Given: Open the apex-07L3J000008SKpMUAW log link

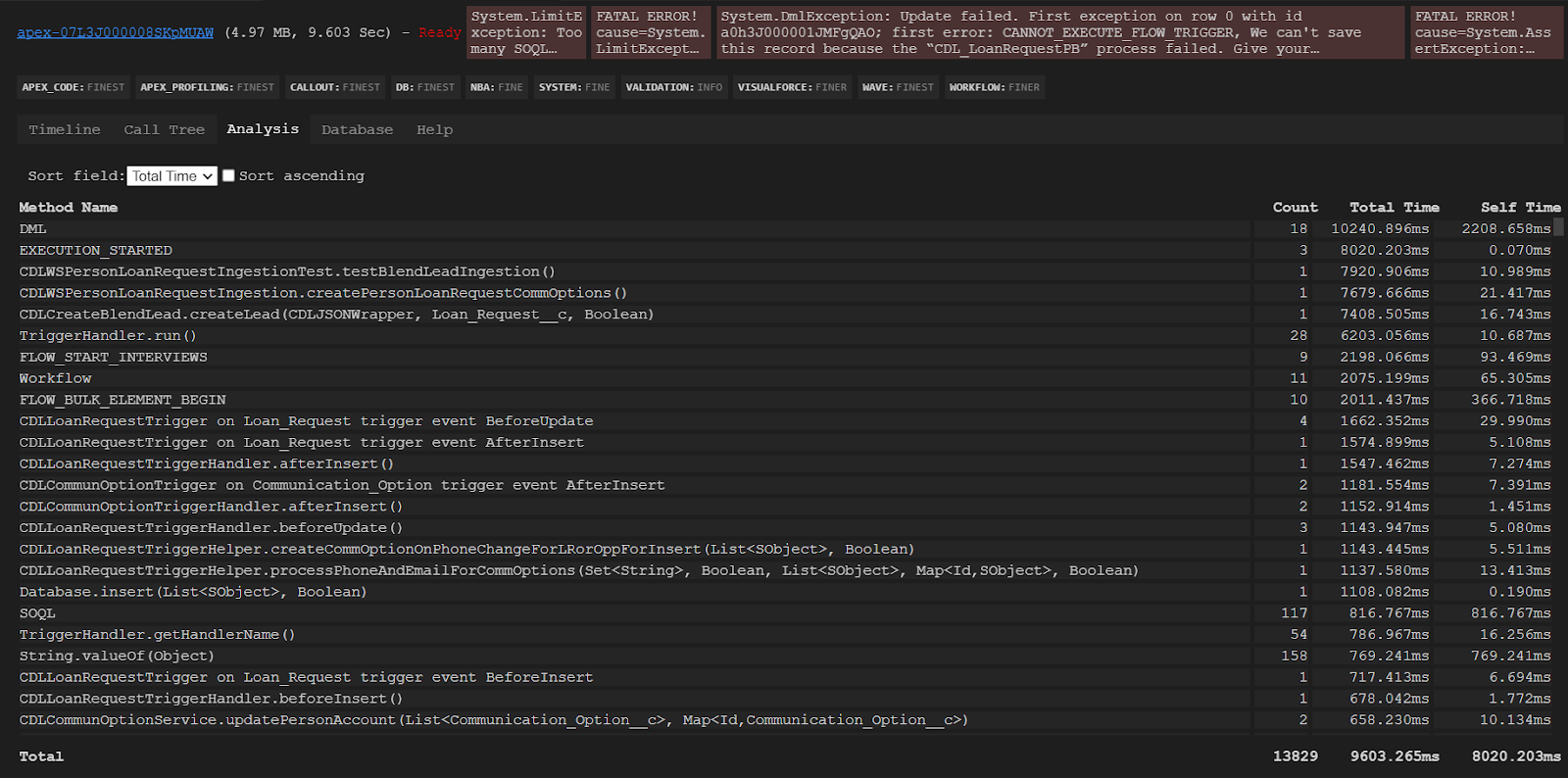Looking at the screenshot, I should pos(115,32).
